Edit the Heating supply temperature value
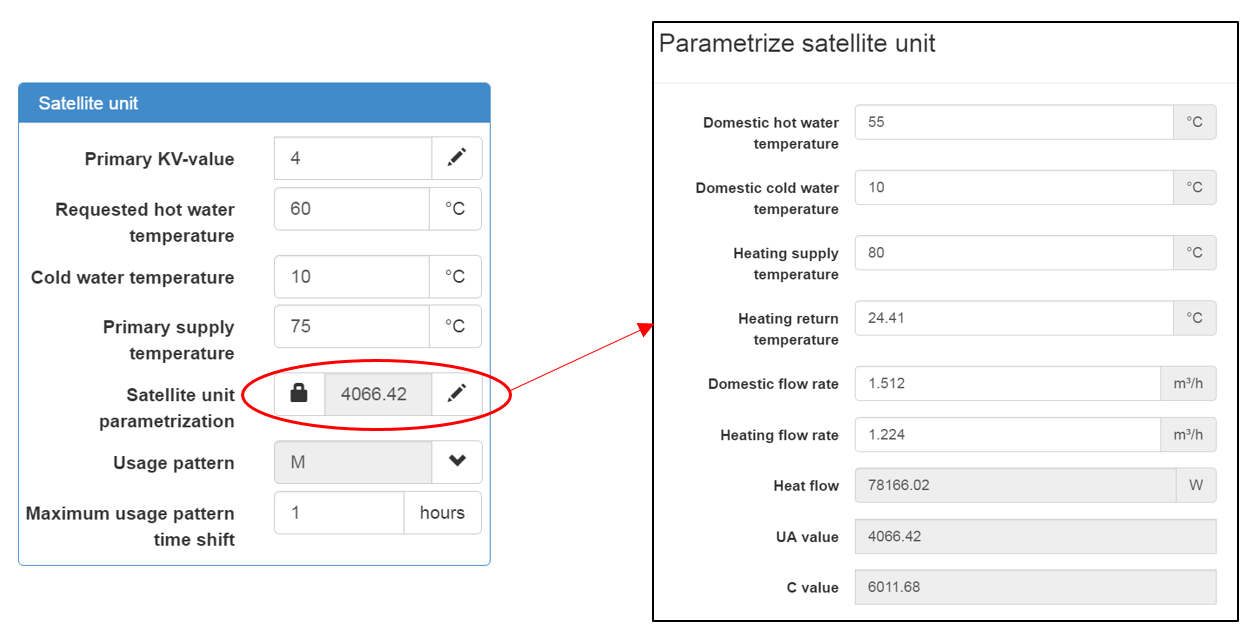 tap(1013, 253)
